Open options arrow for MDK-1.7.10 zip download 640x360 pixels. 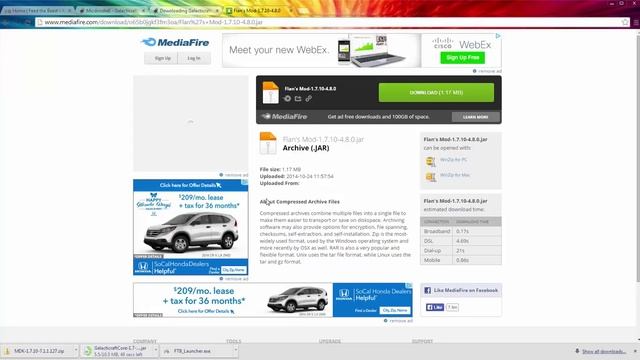coord(76,350)
